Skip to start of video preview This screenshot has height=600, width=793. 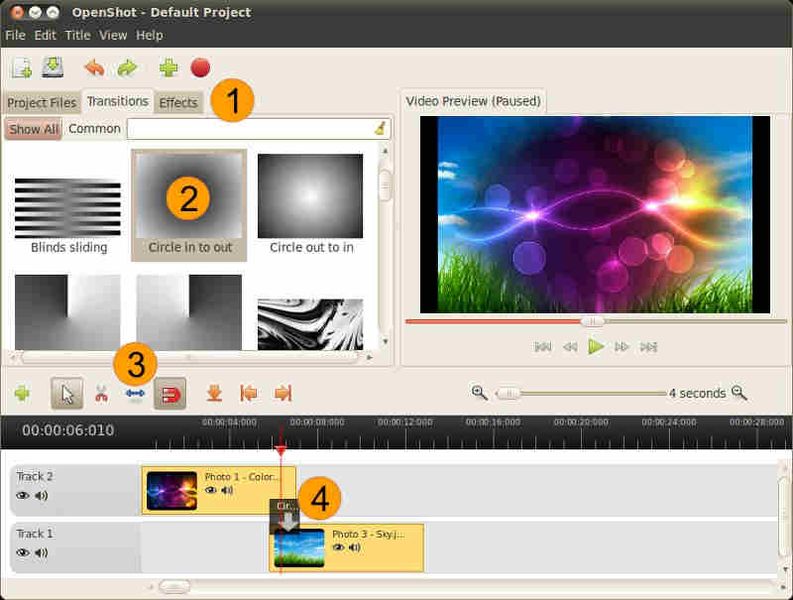(543, 347)
